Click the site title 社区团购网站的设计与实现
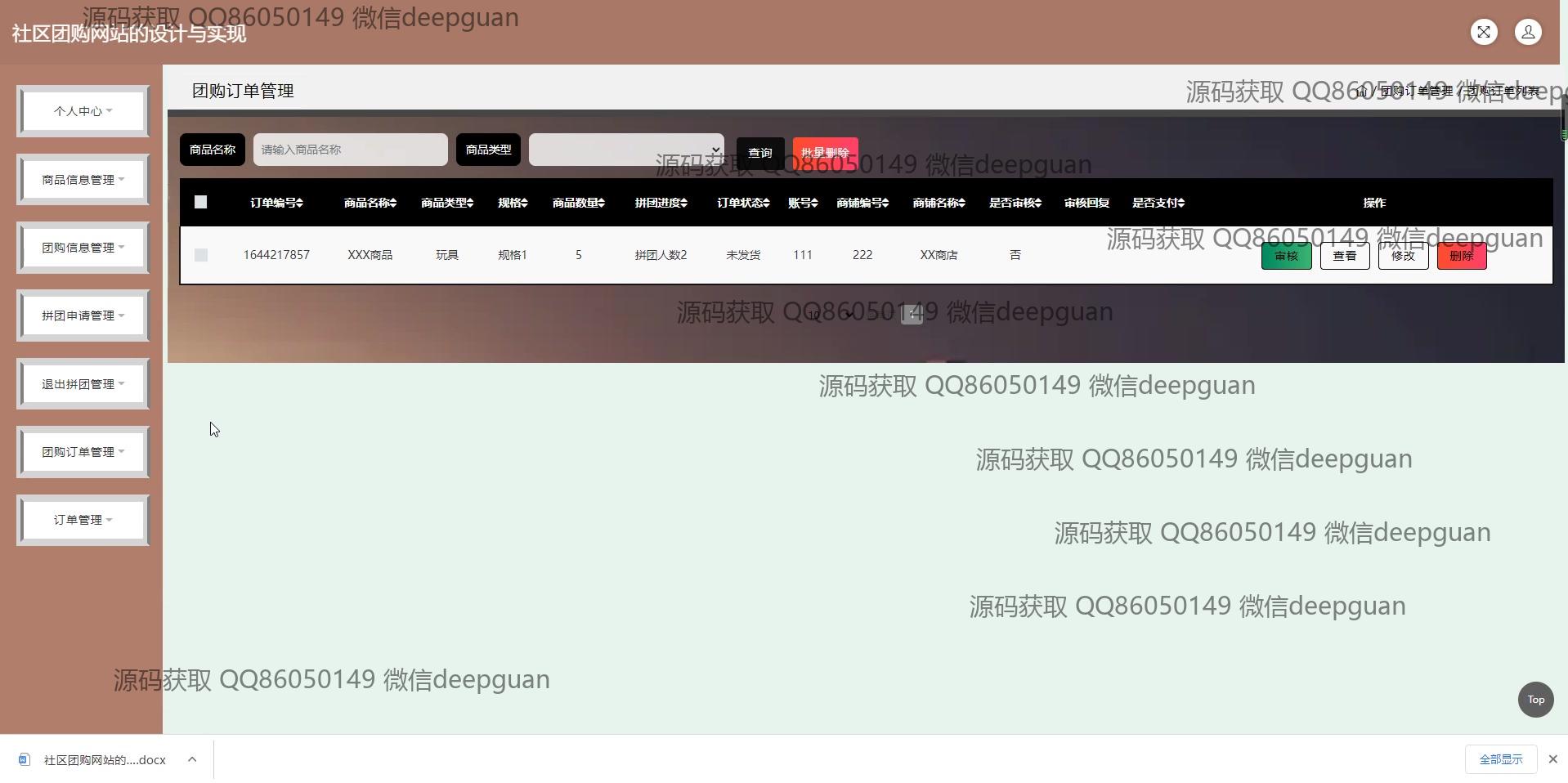 [x=129, y=34]
